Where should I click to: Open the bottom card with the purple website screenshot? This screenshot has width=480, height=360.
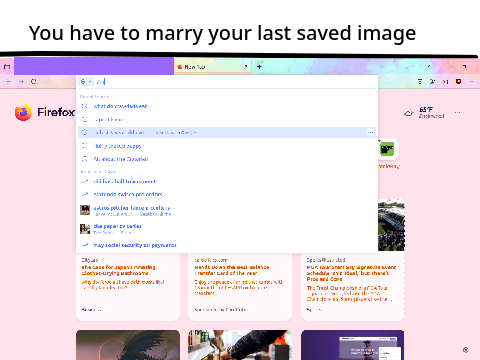352,345
